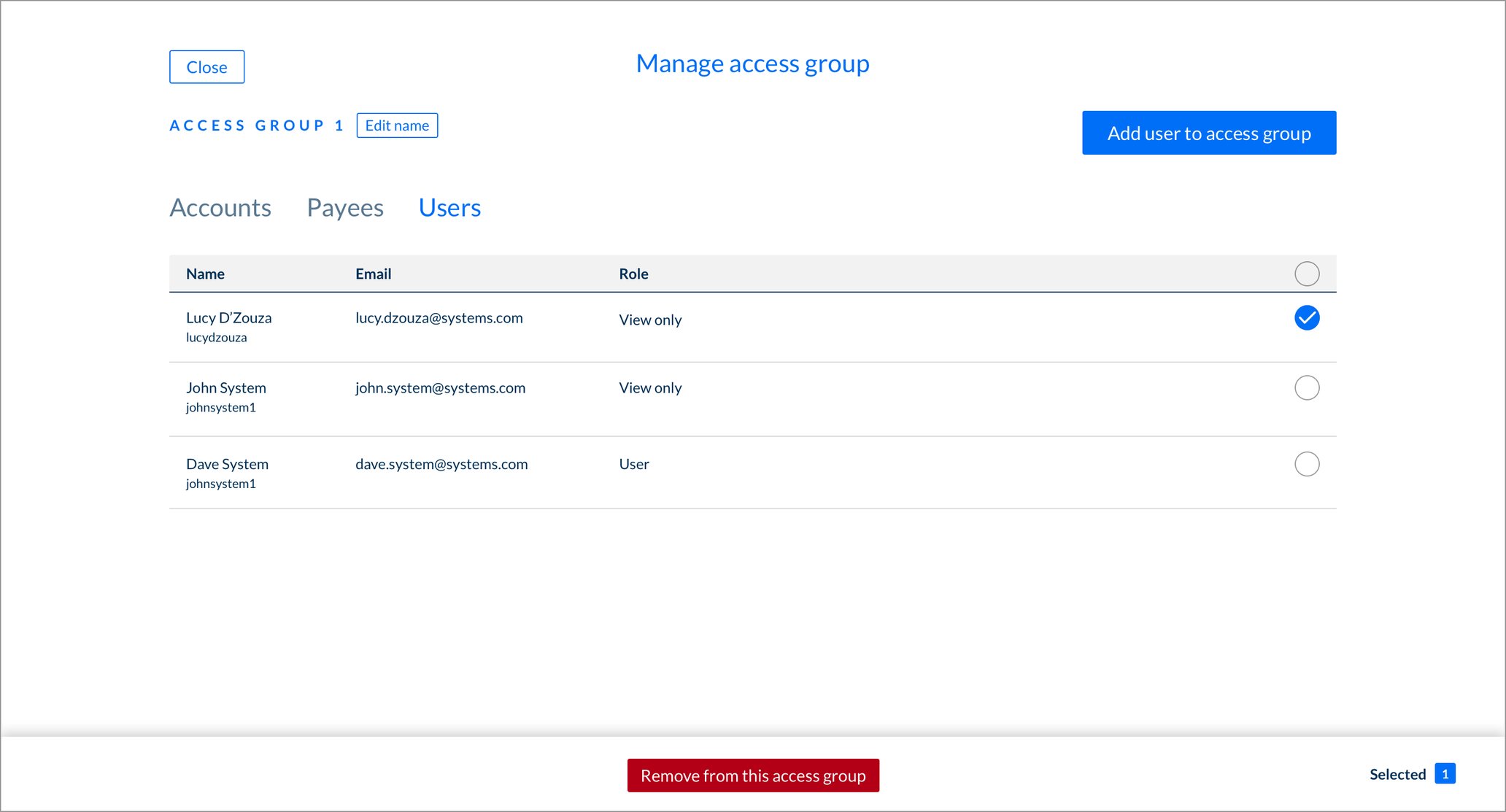Click the name John System

click(x=225, y=387)
